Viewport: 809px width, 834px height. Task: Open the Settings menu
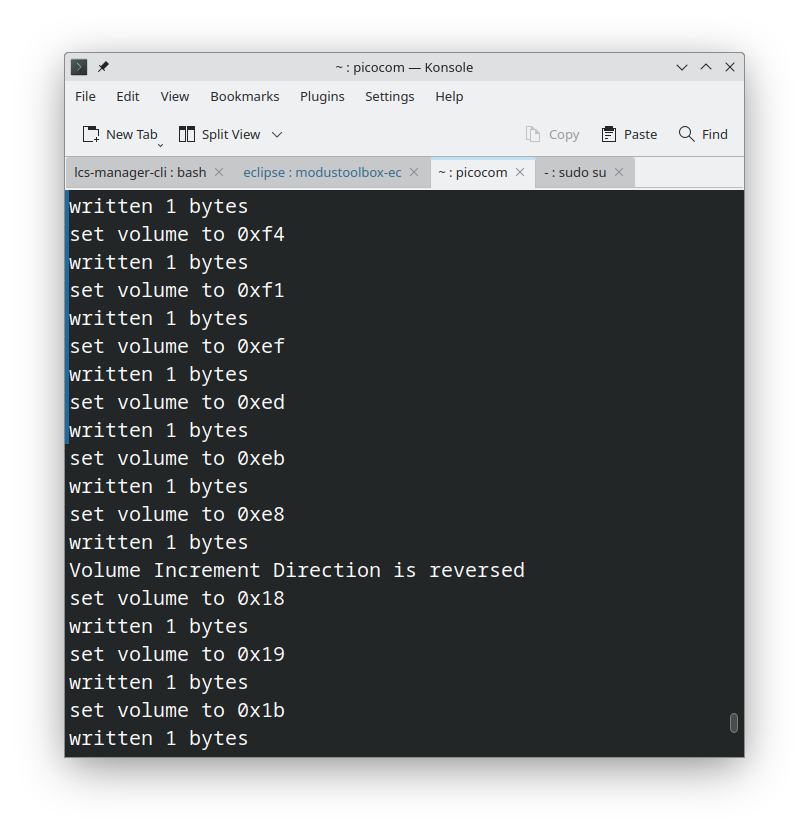coord(389,96)
